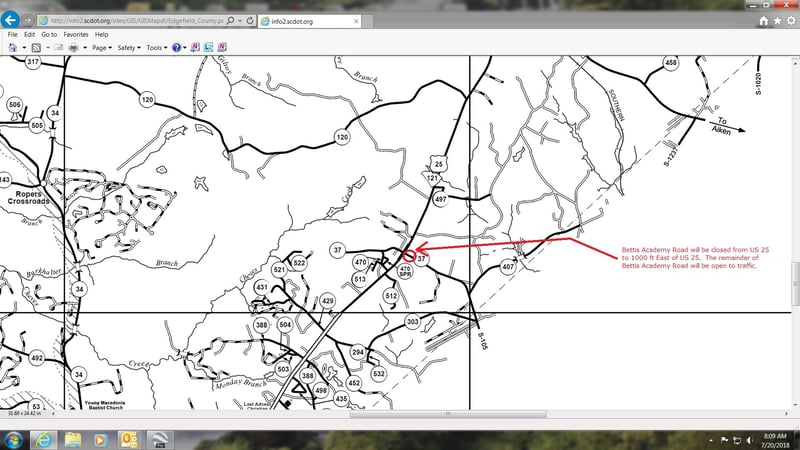Open the Tools gear icon at top right
The image size is (800, 450).
click(791, 21)
